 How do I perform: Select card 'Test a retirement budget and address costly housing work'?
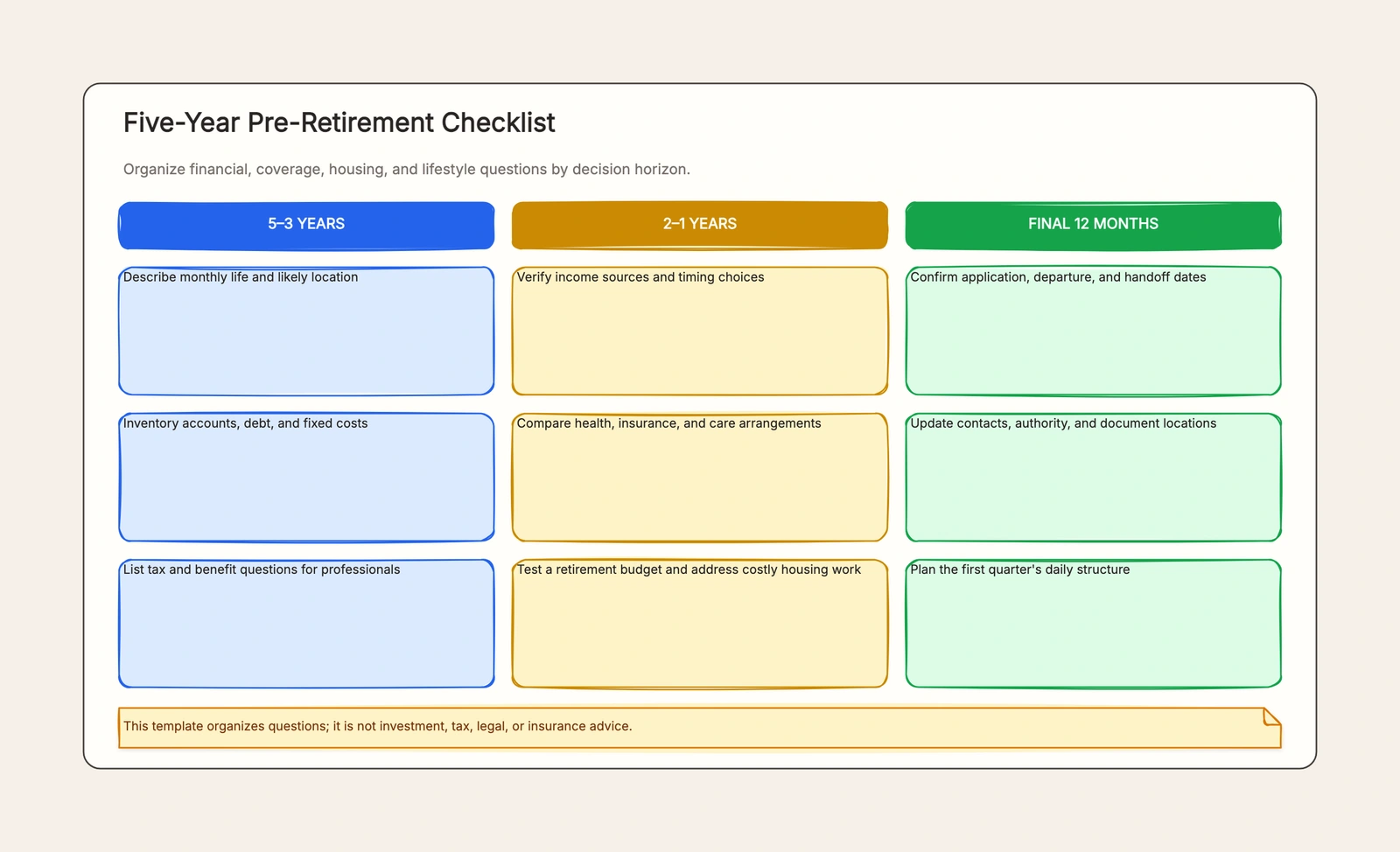point(700,623)
